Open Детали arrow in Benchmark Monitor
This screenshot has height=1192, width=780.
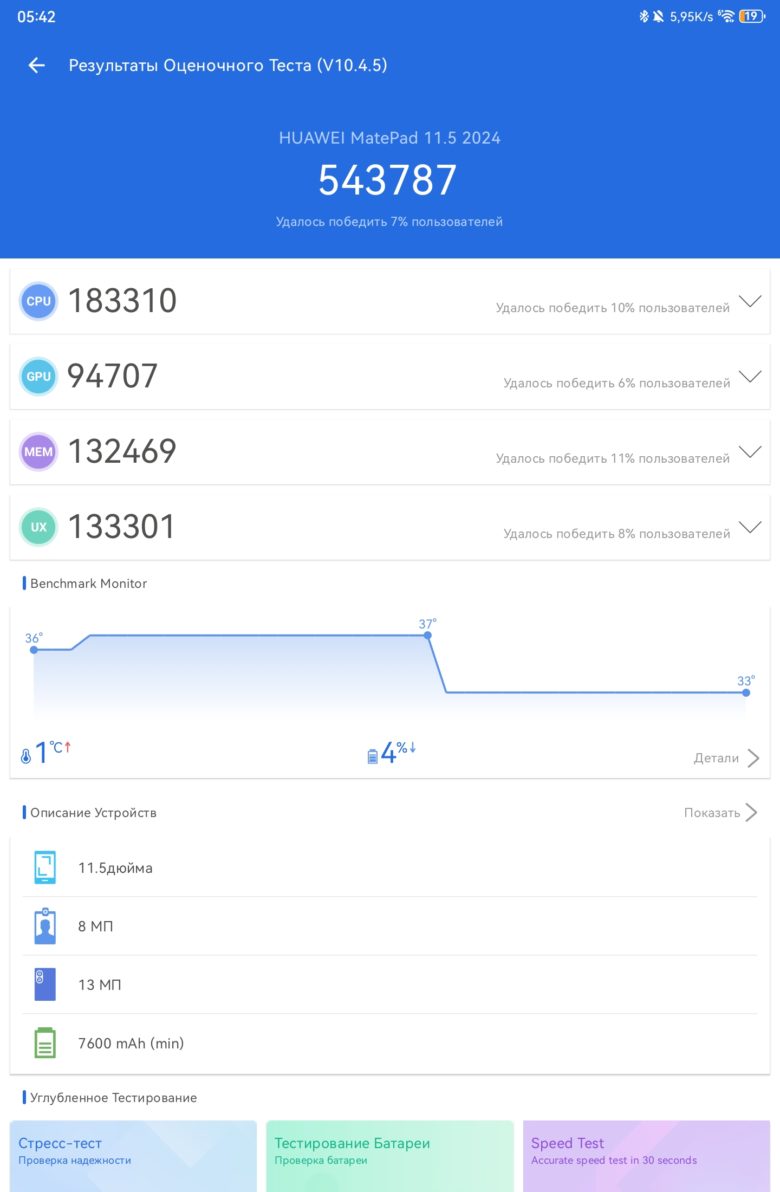click(x=753, y=758)
